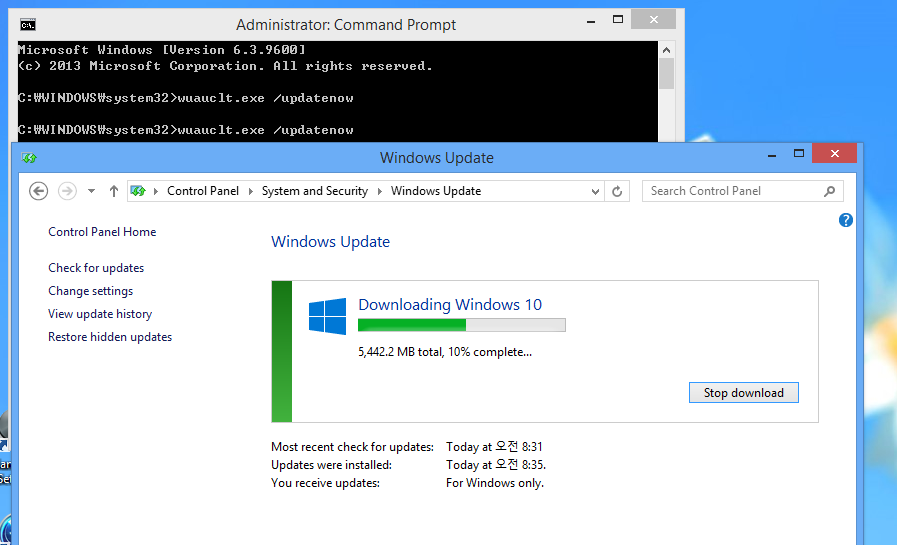The width and height of the screenshot is (897, 545).
Task: Click the Windows Update title bar icon
Action: click(x=29, y=158)
